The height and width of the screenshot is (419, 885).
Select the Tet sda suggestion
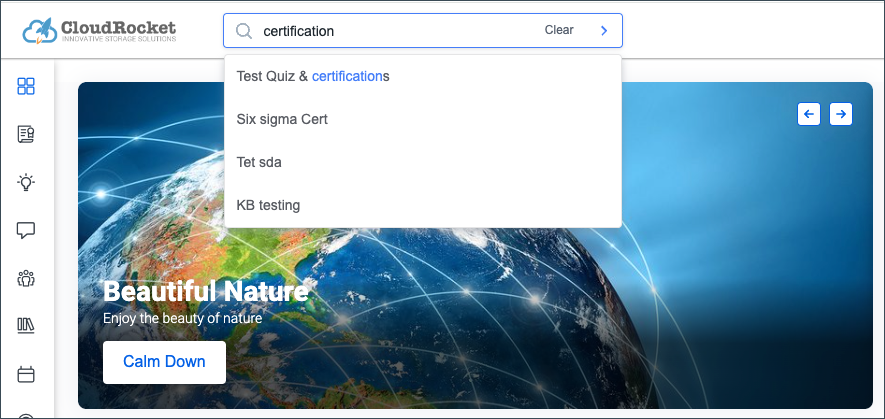pos(423,162)
